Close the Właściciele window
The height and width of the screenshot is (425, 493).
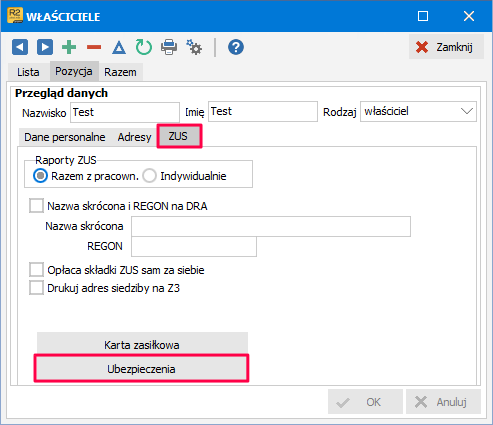point(469,16)
